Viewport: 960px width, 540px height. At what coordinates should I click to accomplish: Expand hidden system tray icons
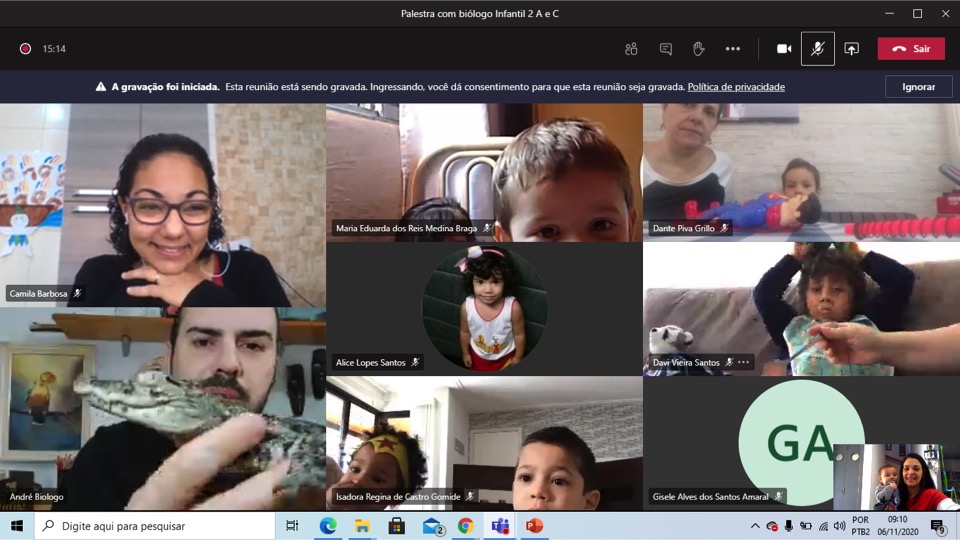coord(755,526)
